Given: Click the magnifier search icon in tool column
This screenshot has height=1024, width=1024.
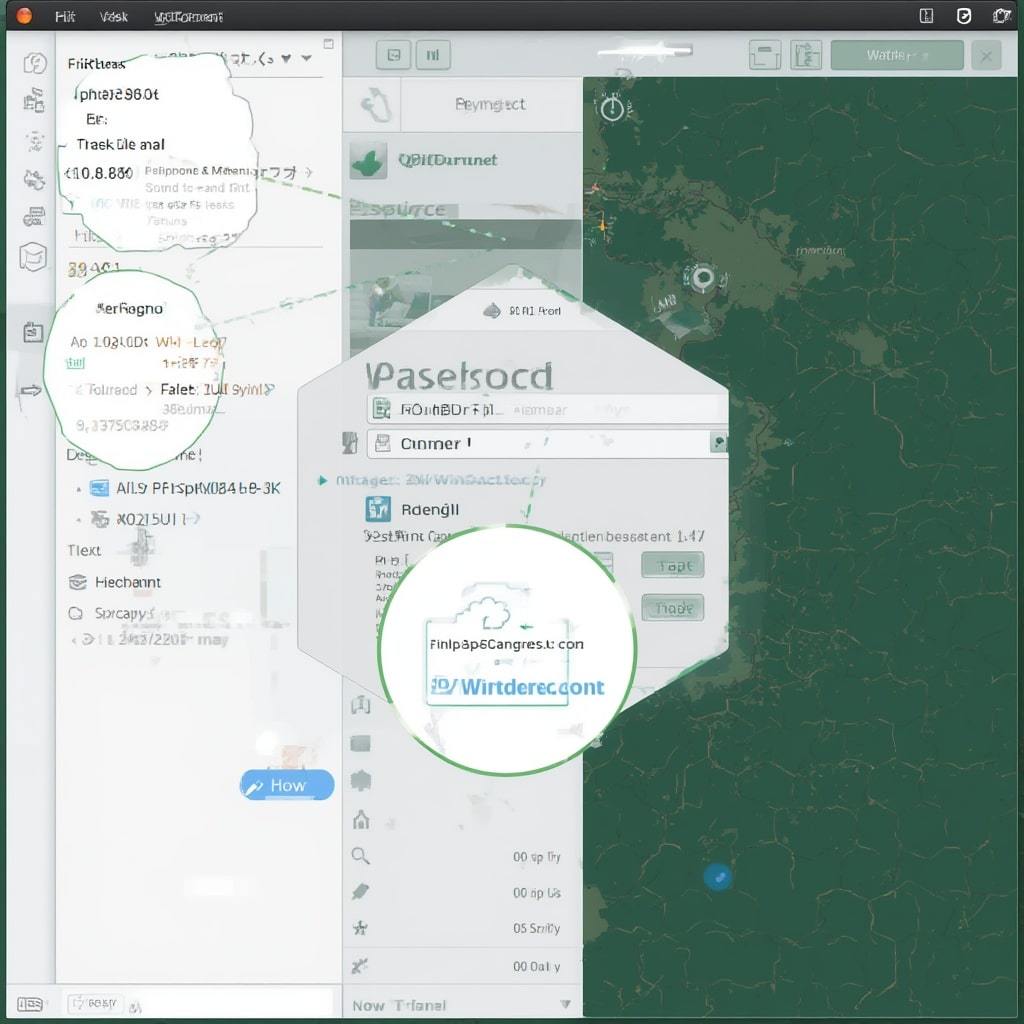Looking at the screenshot, I should 360,856.
